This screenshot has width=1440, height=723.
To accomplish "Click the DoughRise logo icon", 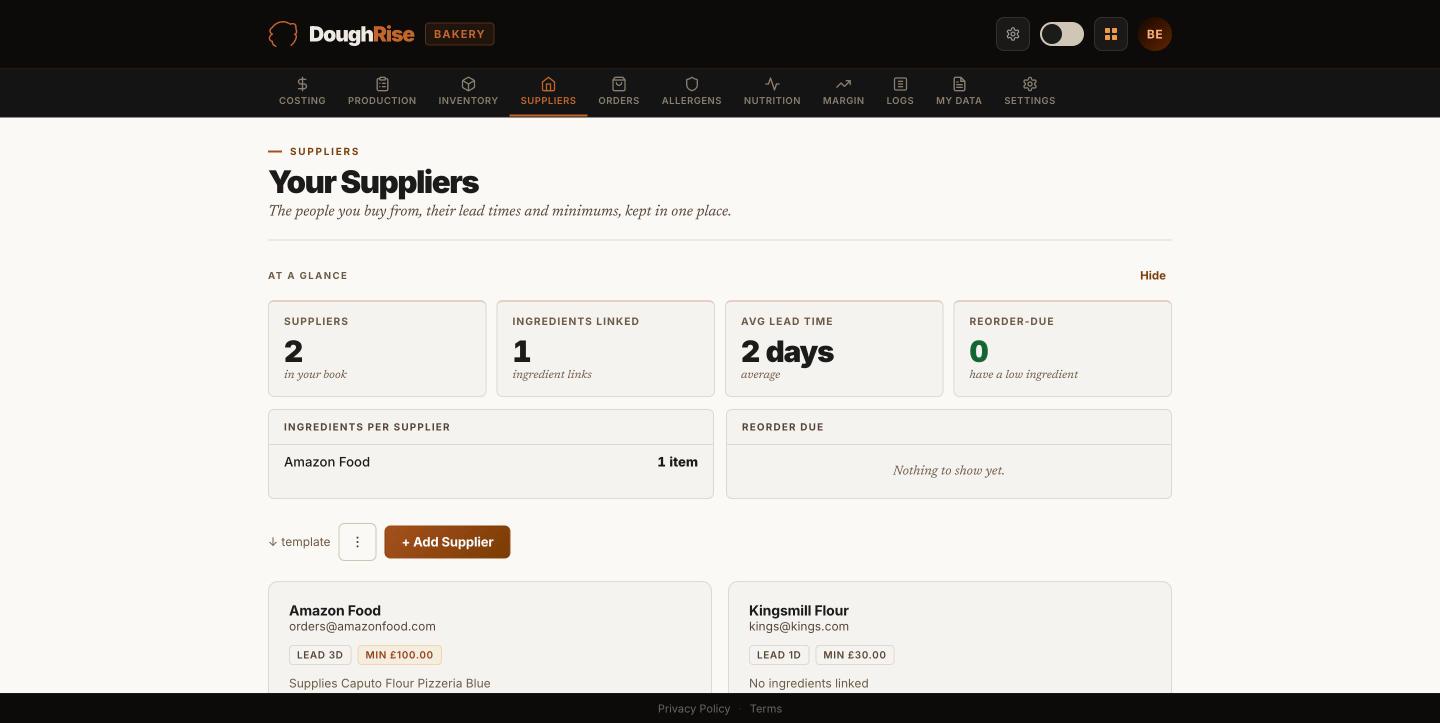I will [283, 34].
